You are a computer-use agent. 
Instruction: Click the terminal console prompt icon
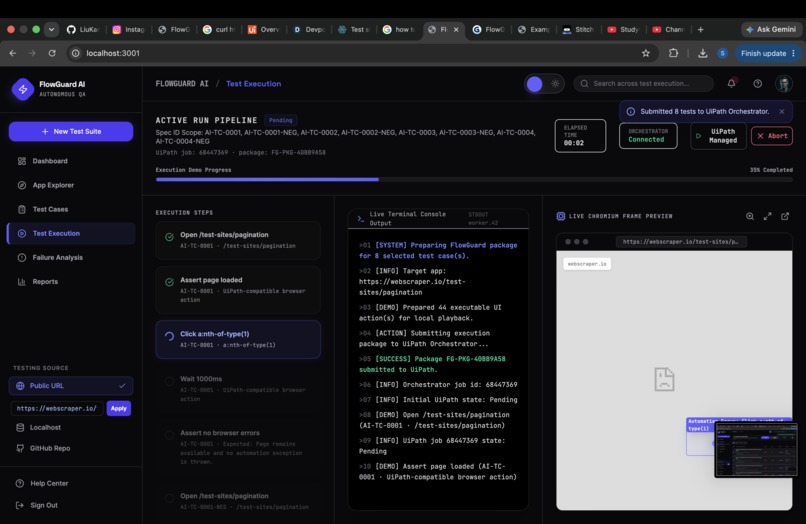click(361, 219)
